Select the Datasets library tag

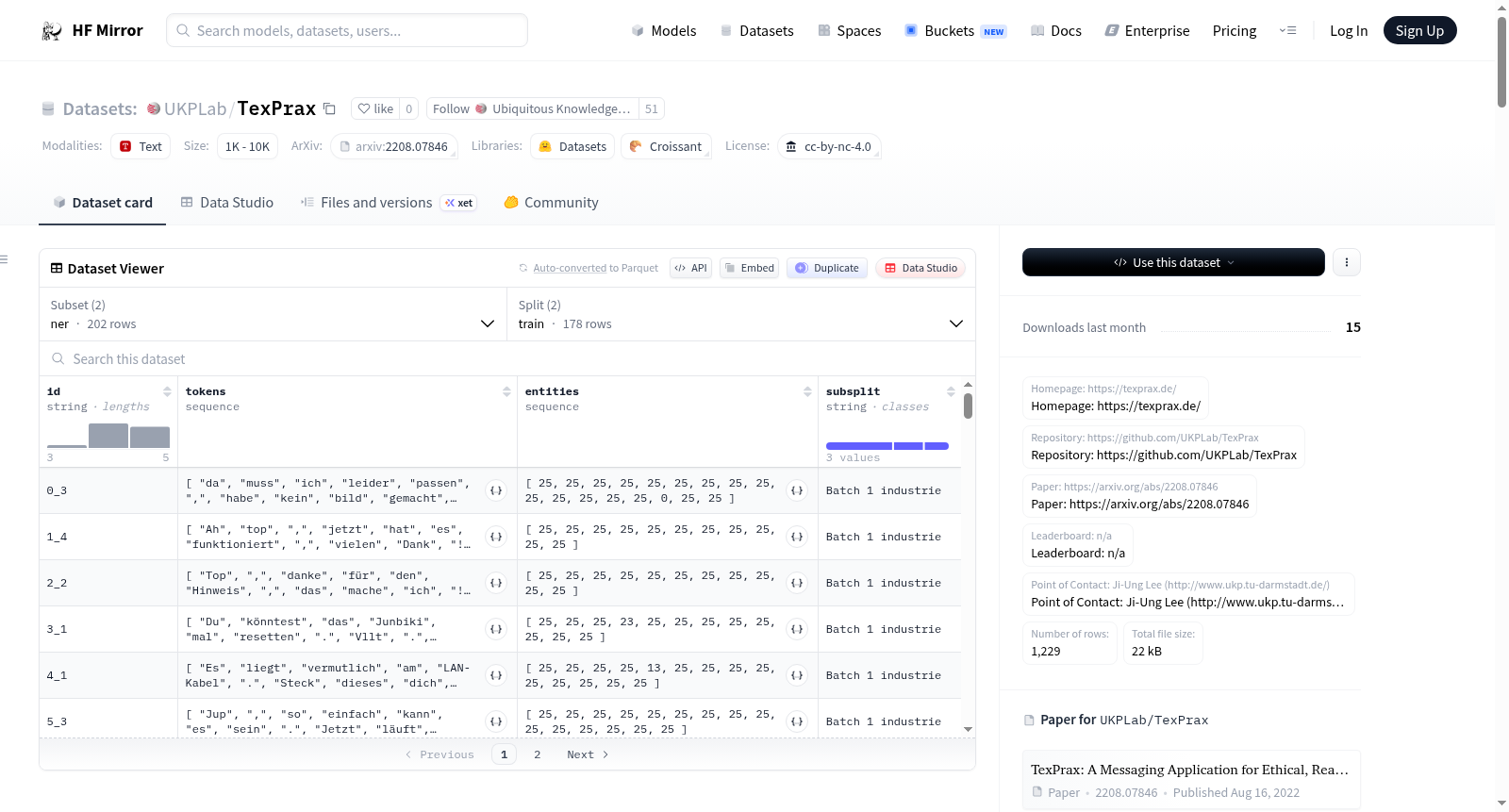point(572,146)
